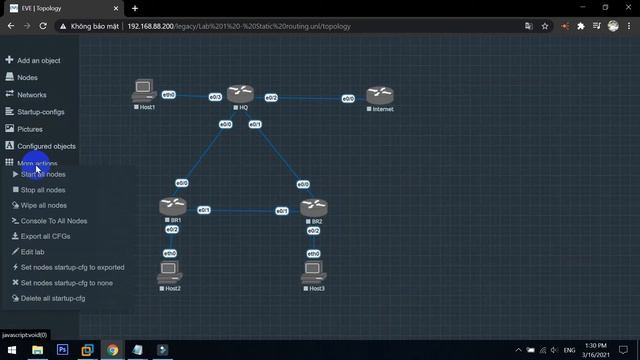Select the BR1 router node

(173, 207)
